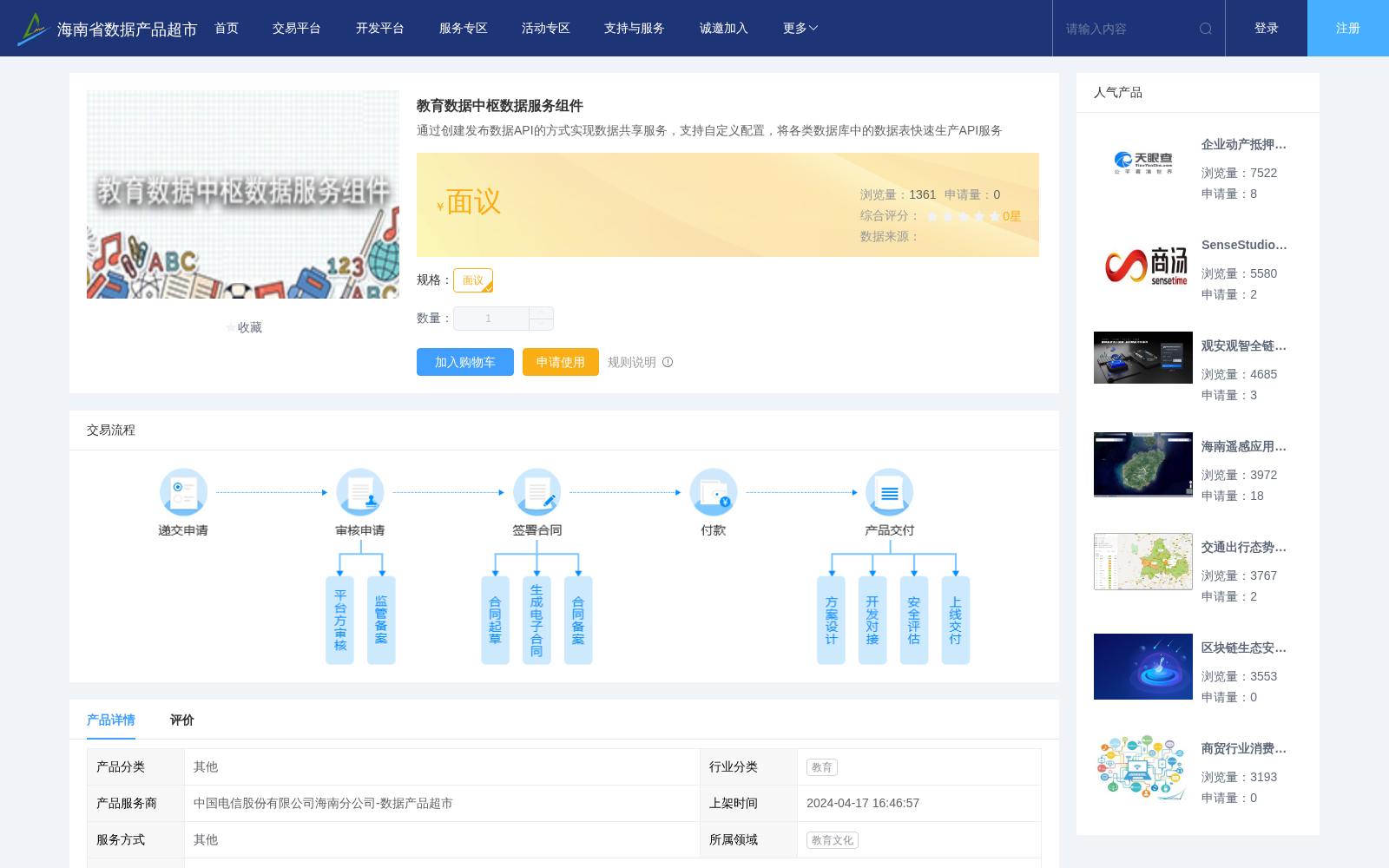Click the 签署合同 flow step icon
The image size is (1389, 868).
pyautogui.click(x=537, y=492)
